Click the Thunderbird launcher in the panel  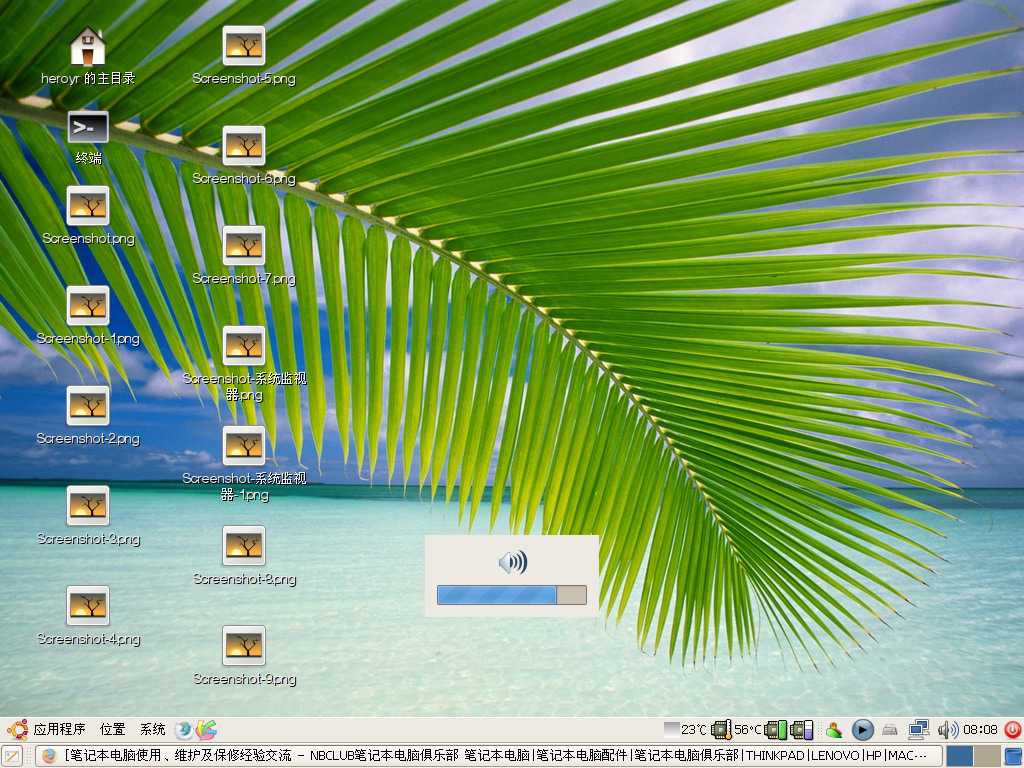[x=184, y=730]
